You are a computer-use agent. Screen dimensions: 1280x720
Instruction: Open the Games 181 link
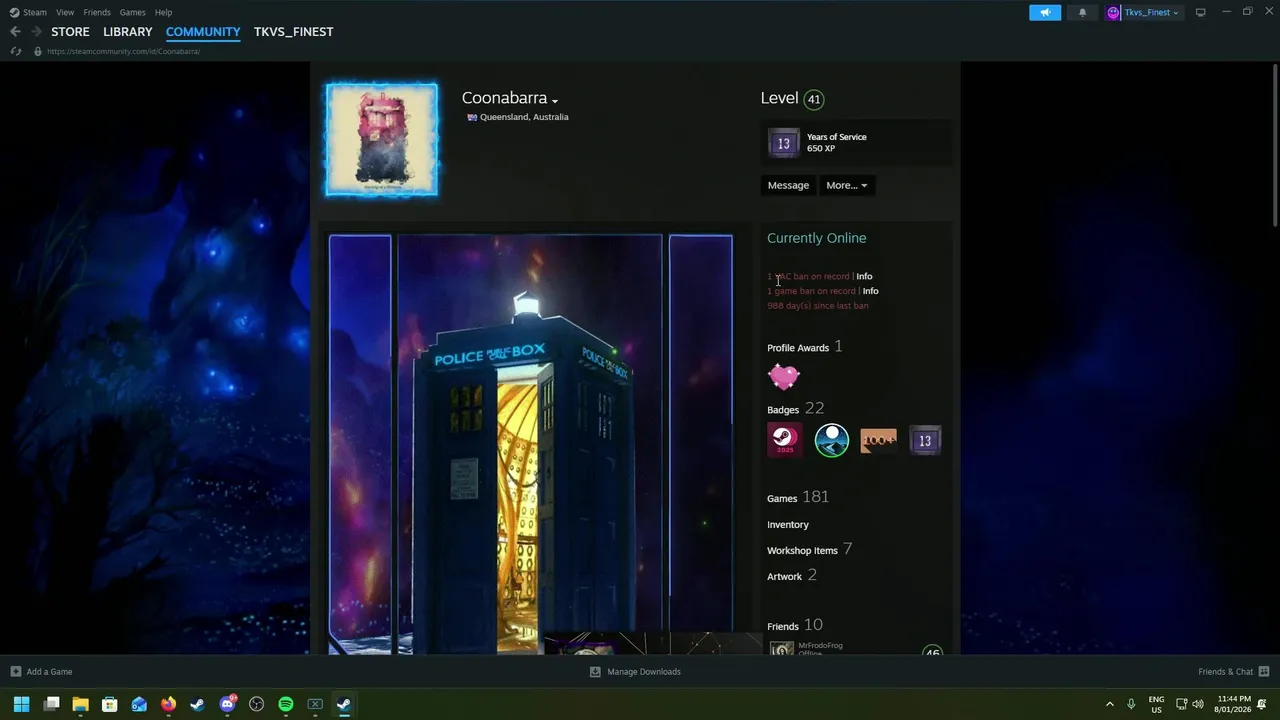coord(798,497)
